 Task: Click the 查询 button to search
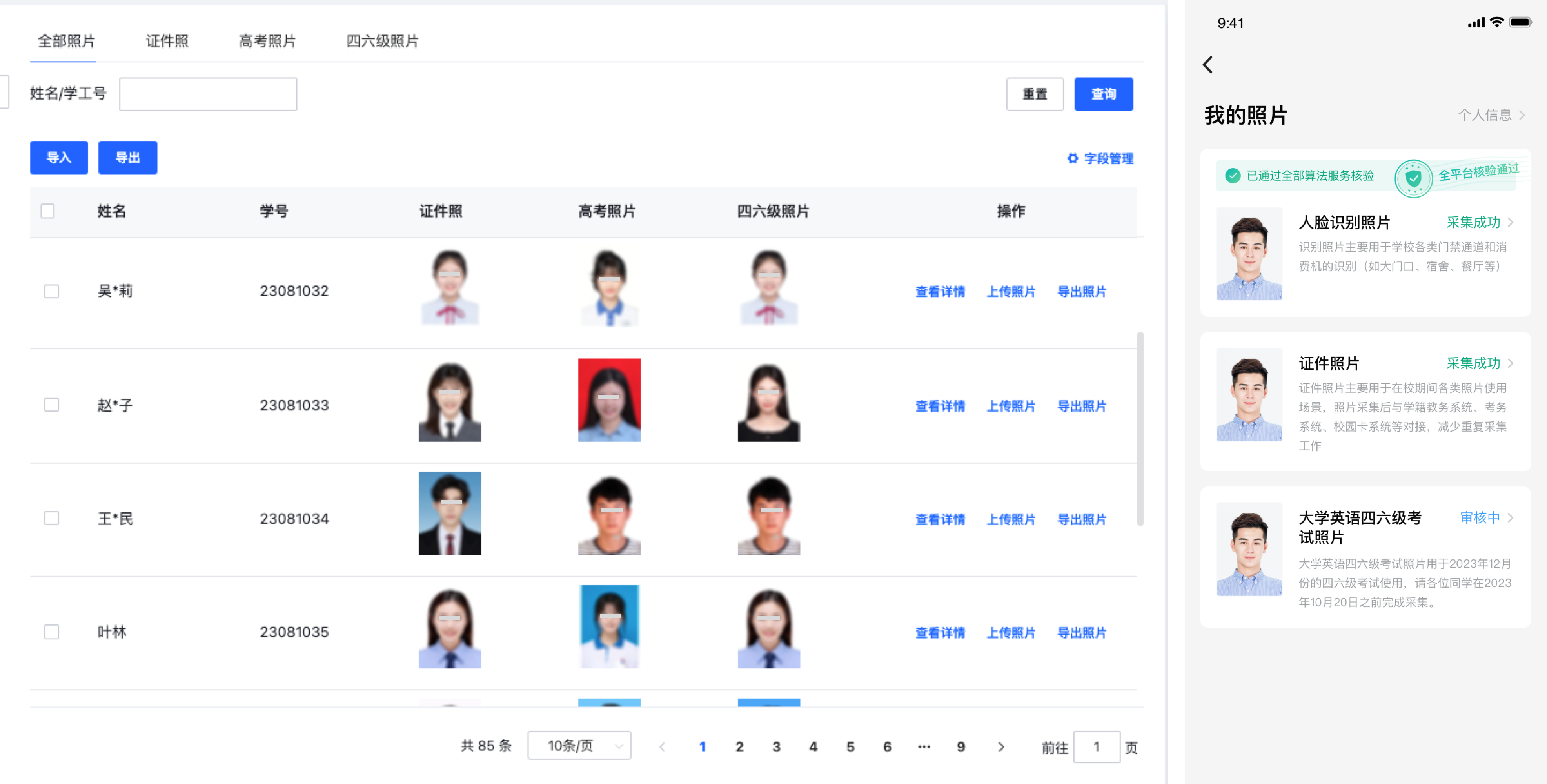[x=1103, y=94]
